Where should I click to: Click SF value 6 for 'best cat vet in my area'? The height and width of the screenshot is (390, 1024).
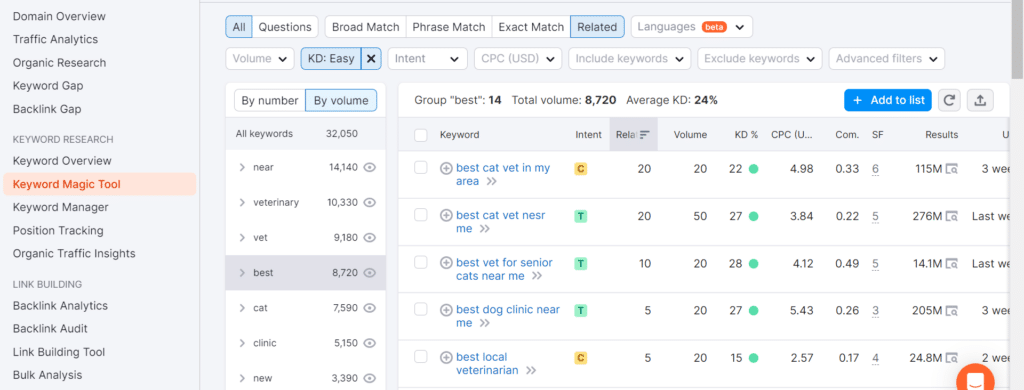point(875,169)
